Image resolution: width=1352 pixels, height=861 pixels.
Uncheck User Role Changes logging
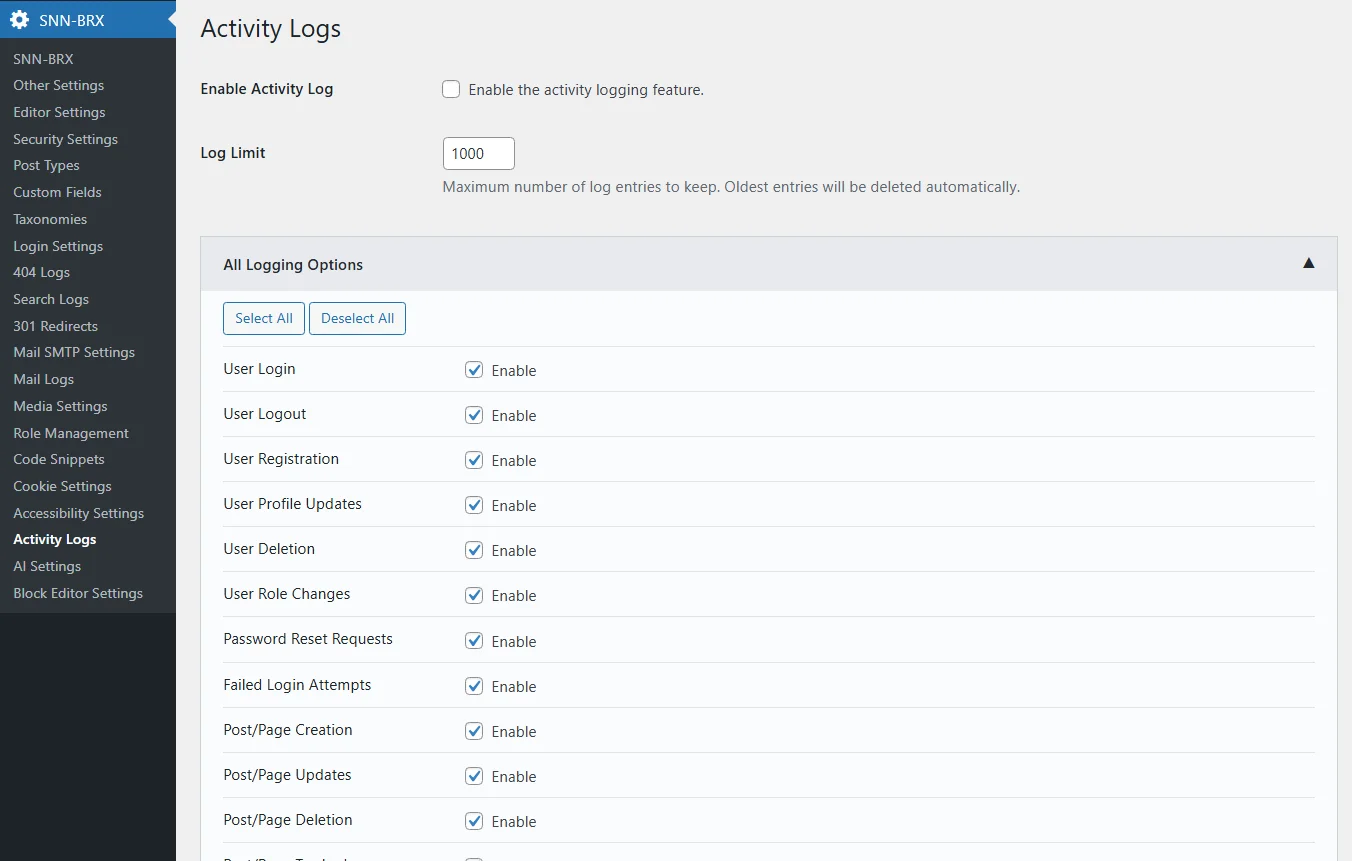[474, 595]
